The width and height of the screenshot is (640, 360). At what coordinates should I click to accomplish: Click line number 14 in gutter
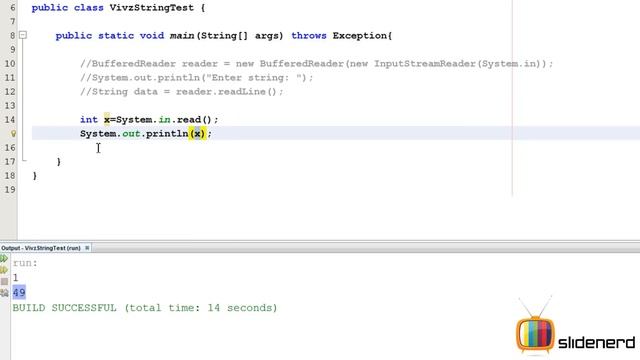(x=10, y=120)
